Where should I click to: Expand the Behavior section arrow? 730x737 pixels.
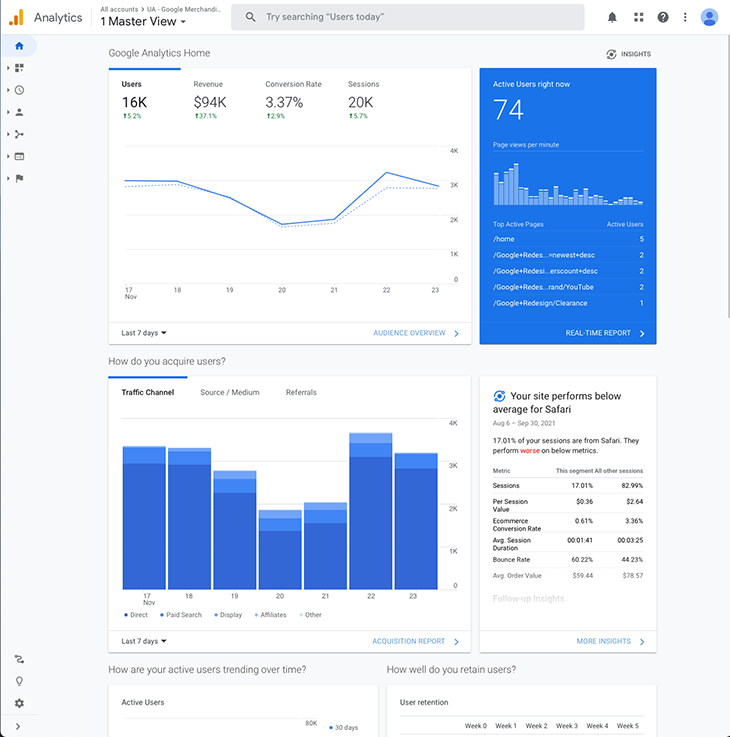pyautogui.click(x=8, y=157)
